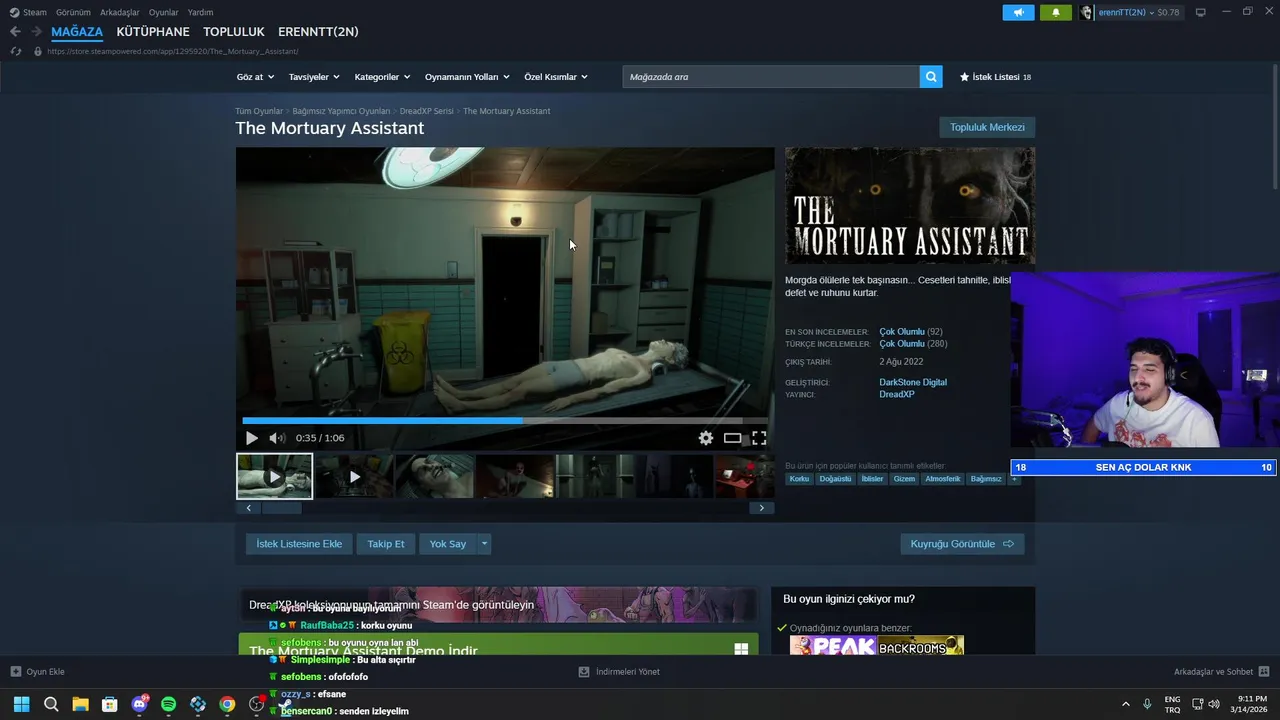1280x720 pixels.
Task: Open İndirmeleri Yönet downloads
Action: 619,672
